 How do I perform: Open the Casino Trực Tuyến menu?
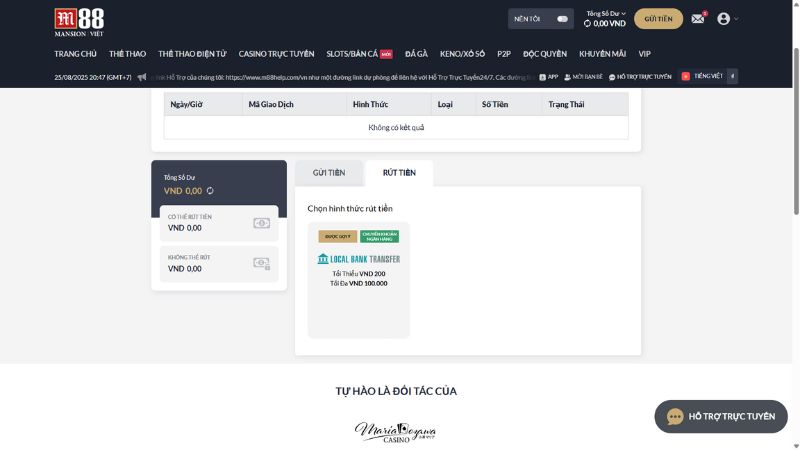pos(276,54)
